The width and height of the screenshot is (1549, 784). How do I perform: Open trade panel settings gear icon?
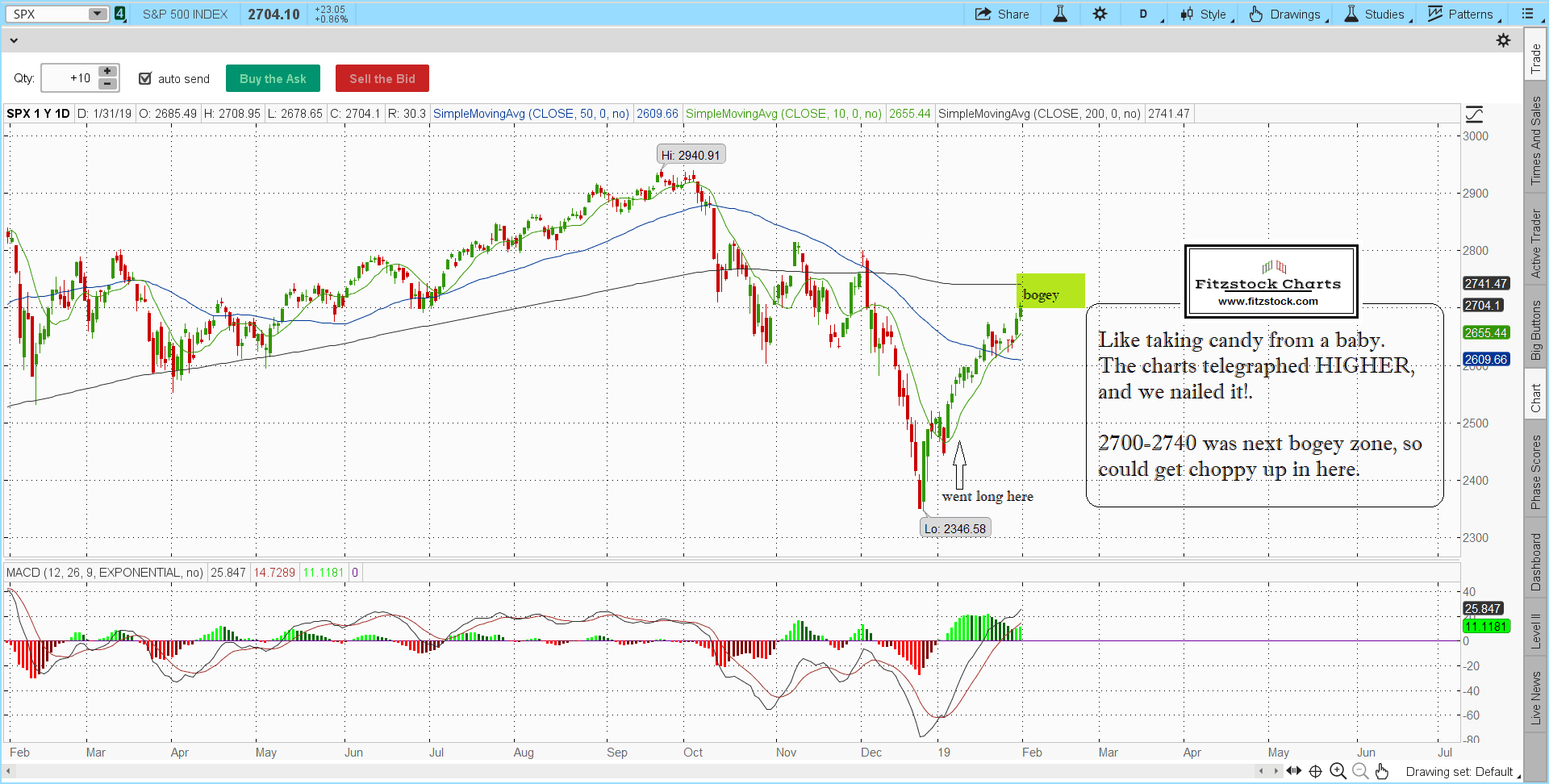tap(1503, 40)
